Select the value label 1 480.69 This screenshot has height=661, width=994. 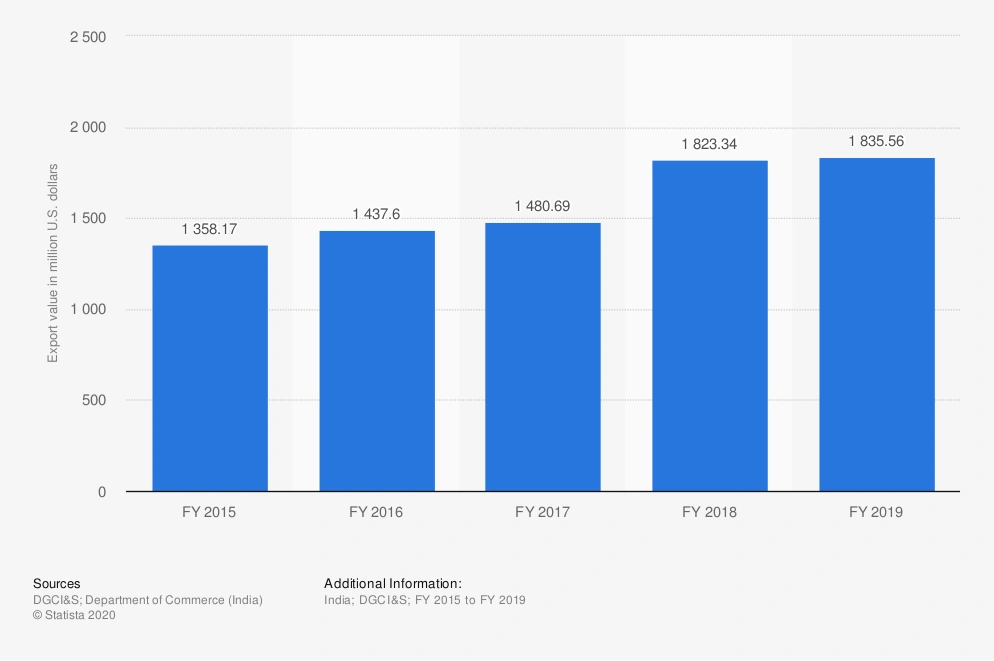[x=543, y=206]
